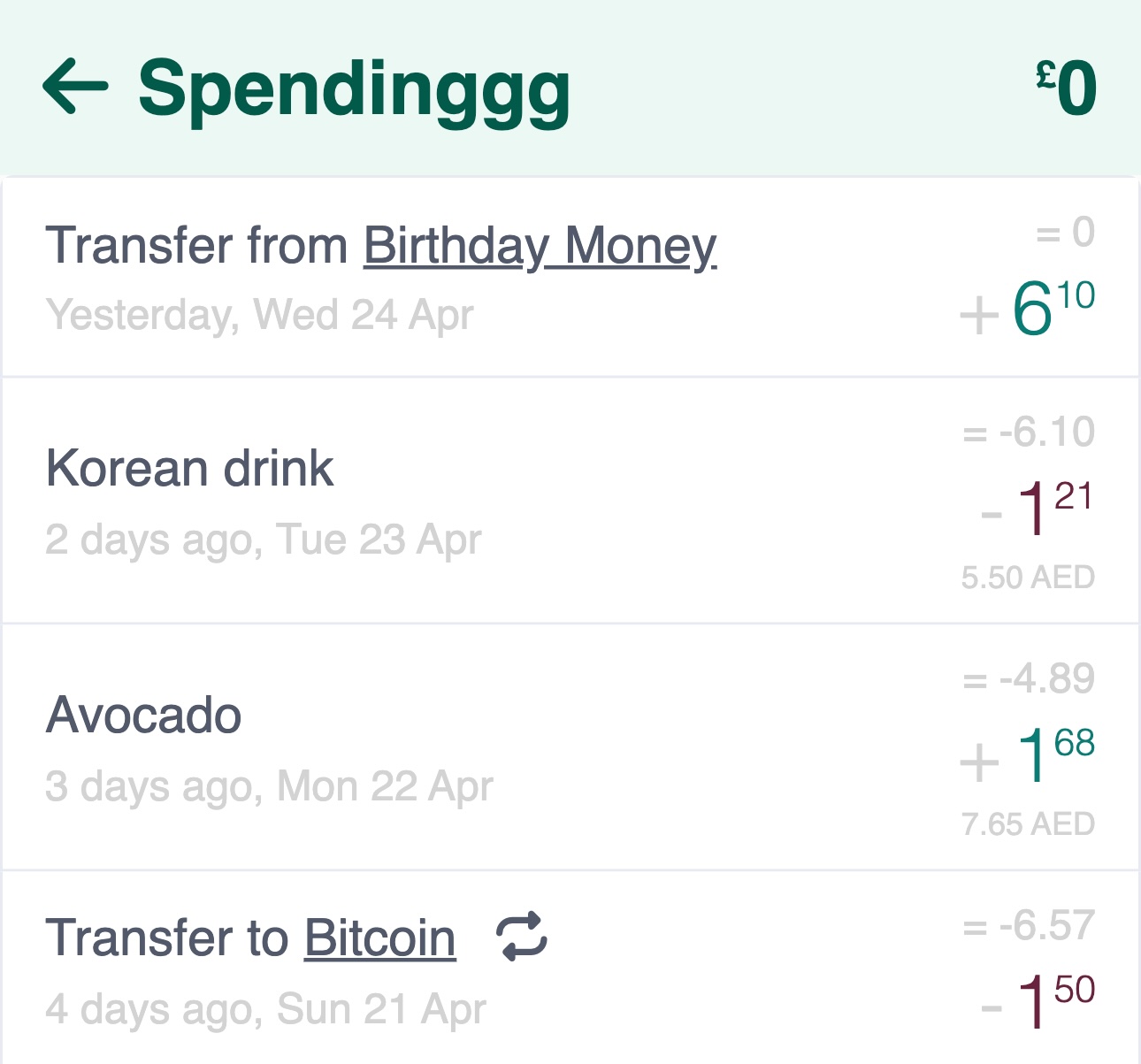Click the date Yesterday, Wed 24 Apr
This screenshot has width=1141, height=1064.
click(x=259, y=315)
